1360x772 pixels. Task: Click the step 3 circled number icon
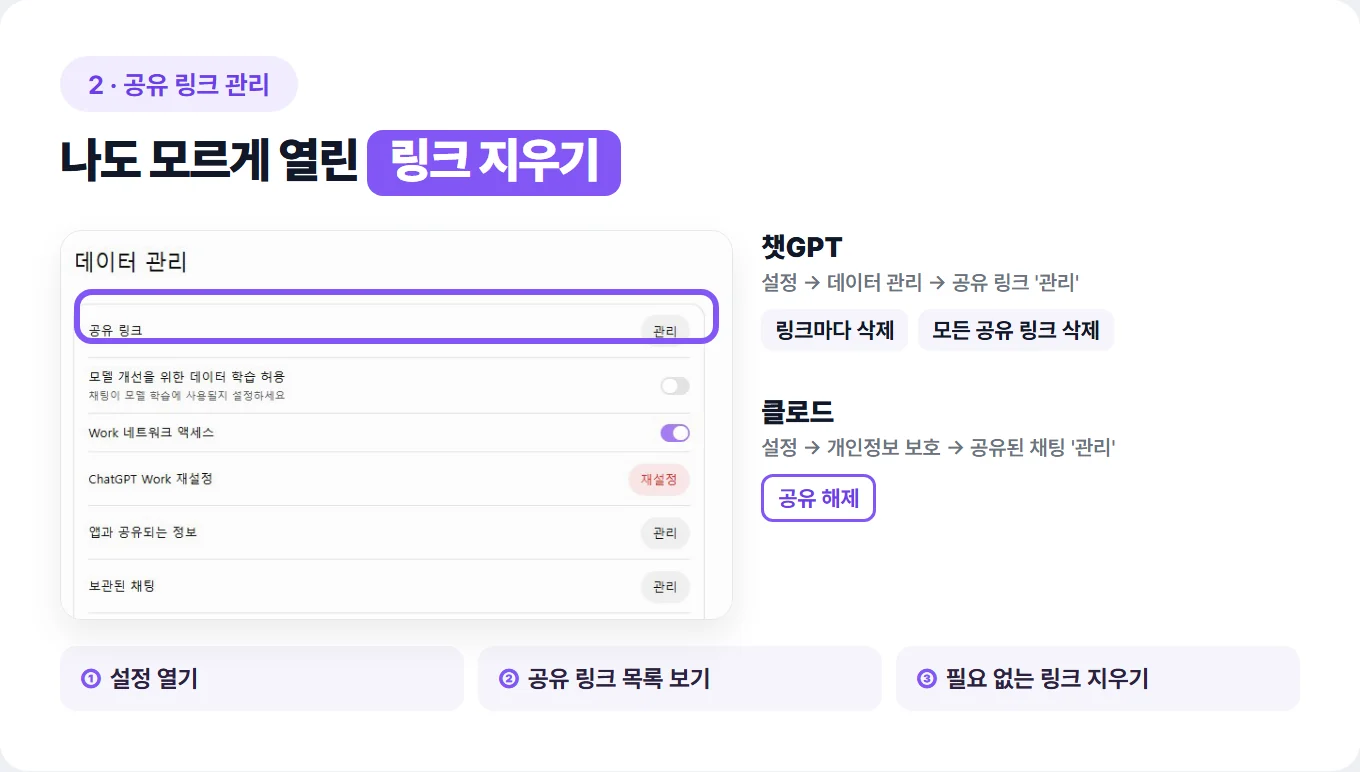[x=927, y=679]
